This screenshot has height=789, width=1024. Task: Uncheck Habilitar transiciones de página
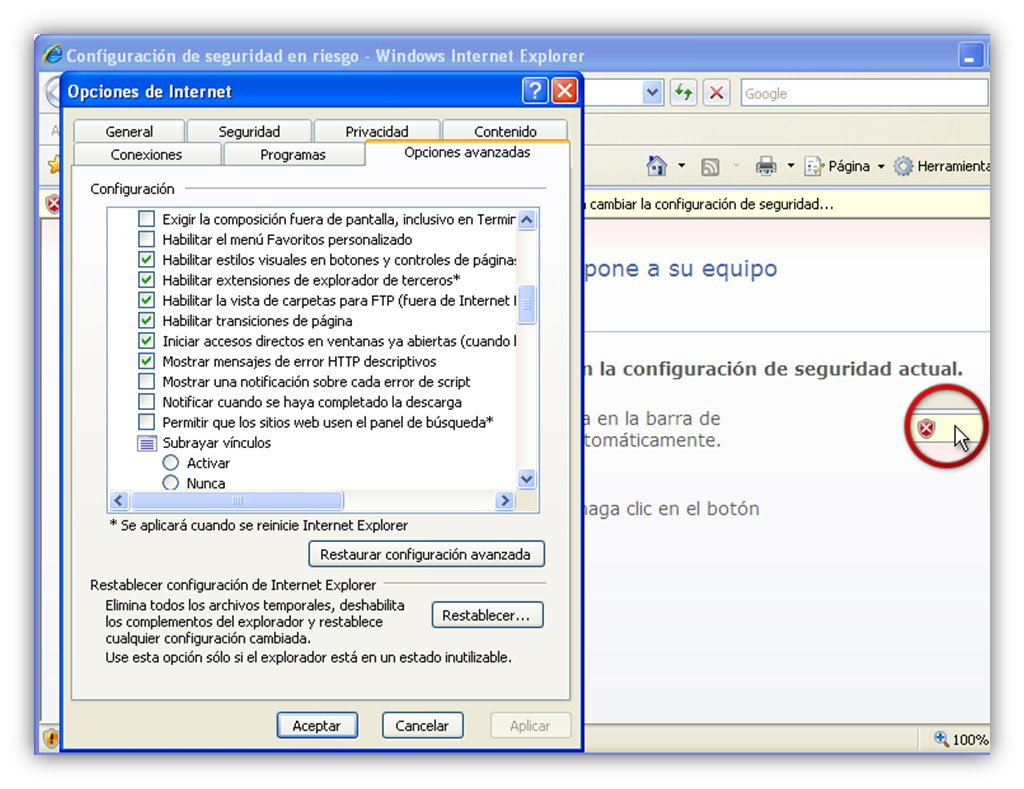click(147, 320)
